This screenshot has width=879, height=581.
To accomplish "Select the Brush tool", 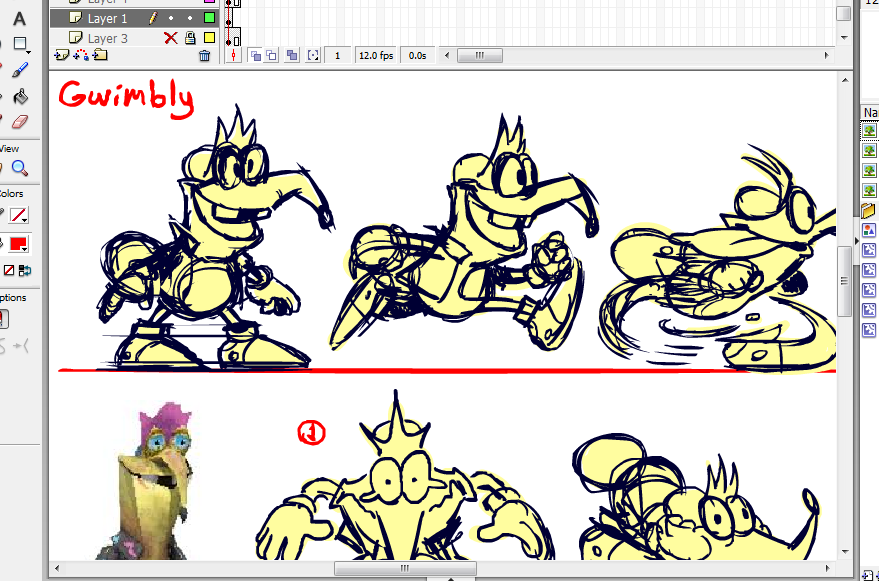I will (x=20, y=70).
